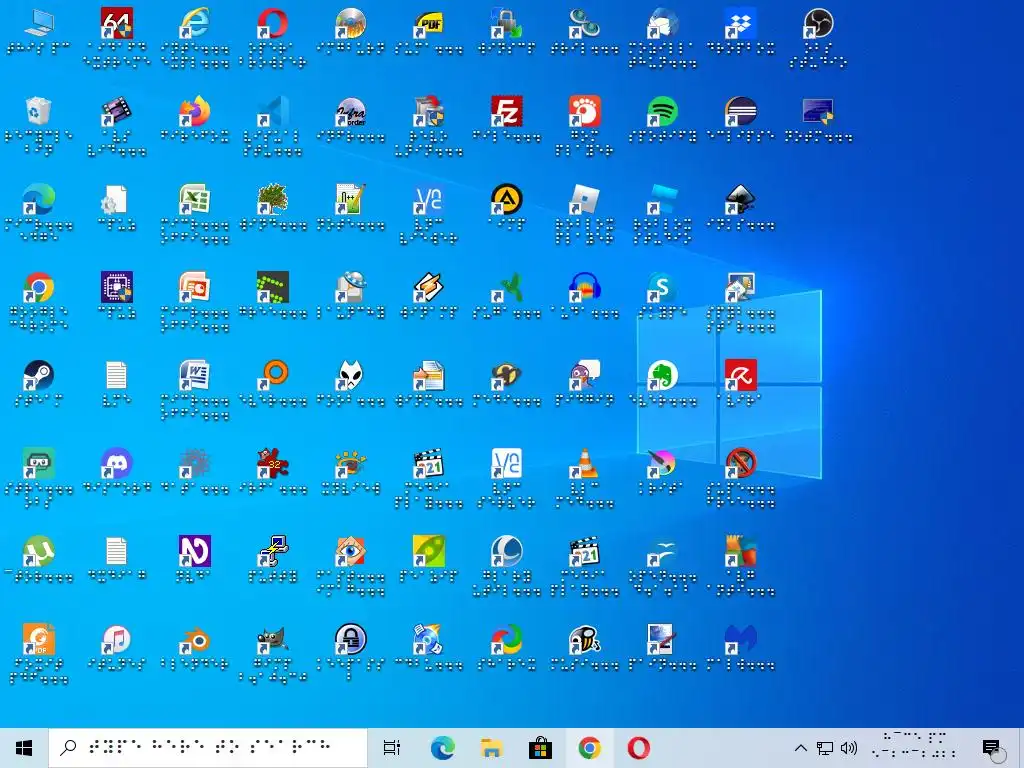
Task: Select the Dropbox desktop shortcut
Action: pos(741,24)
